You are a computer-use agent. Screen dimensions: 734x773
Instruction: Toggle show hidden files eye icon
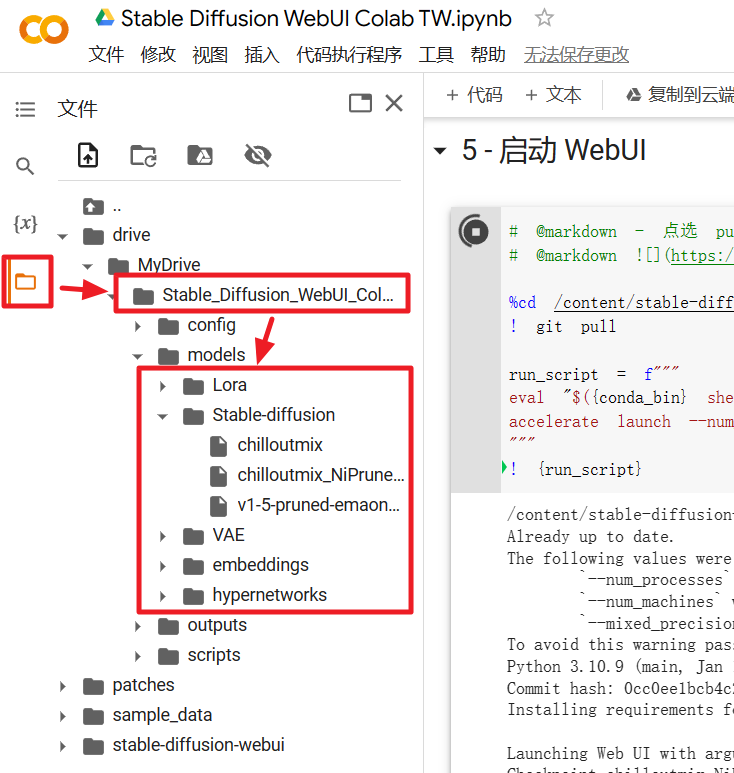tap(257, 155)
